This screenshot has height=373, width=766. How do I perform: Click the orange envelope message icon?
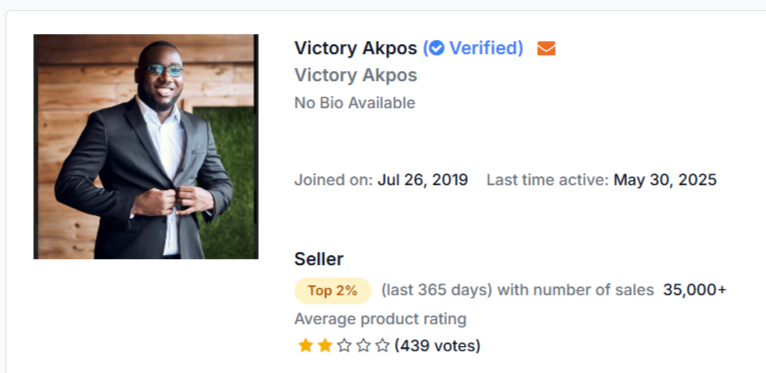(546, 48)
